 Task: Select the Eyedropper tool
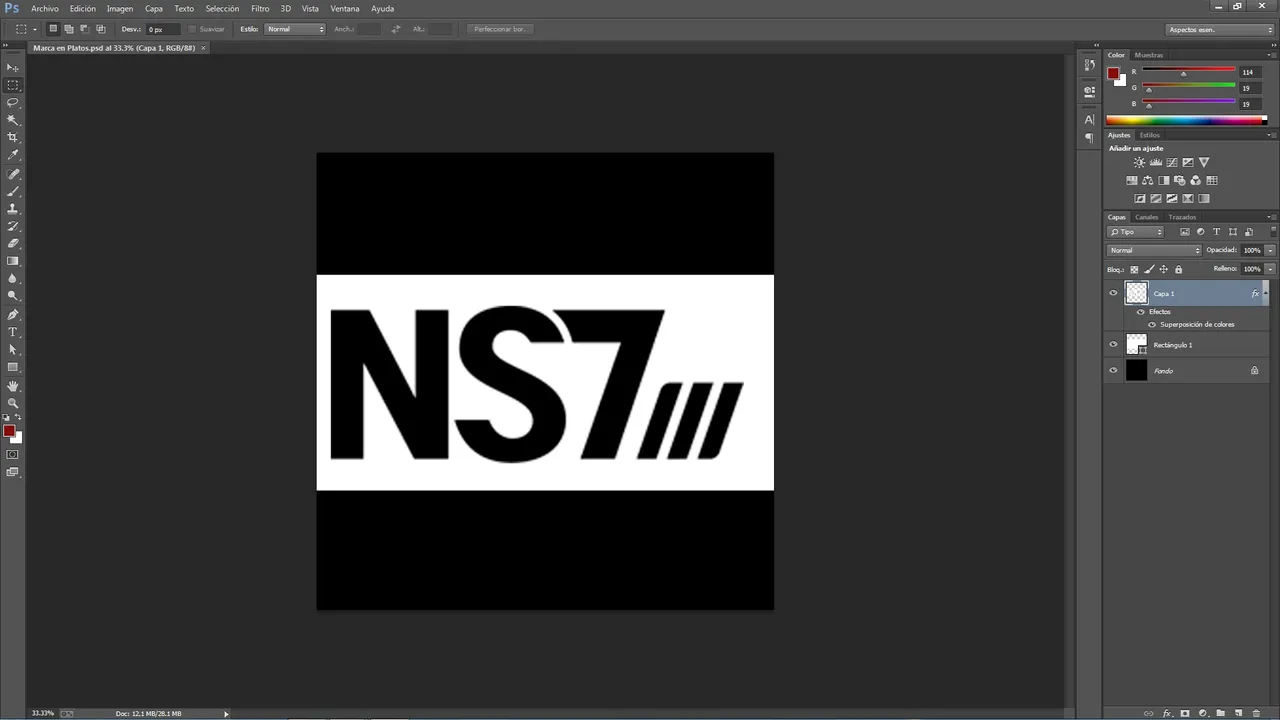13,155
